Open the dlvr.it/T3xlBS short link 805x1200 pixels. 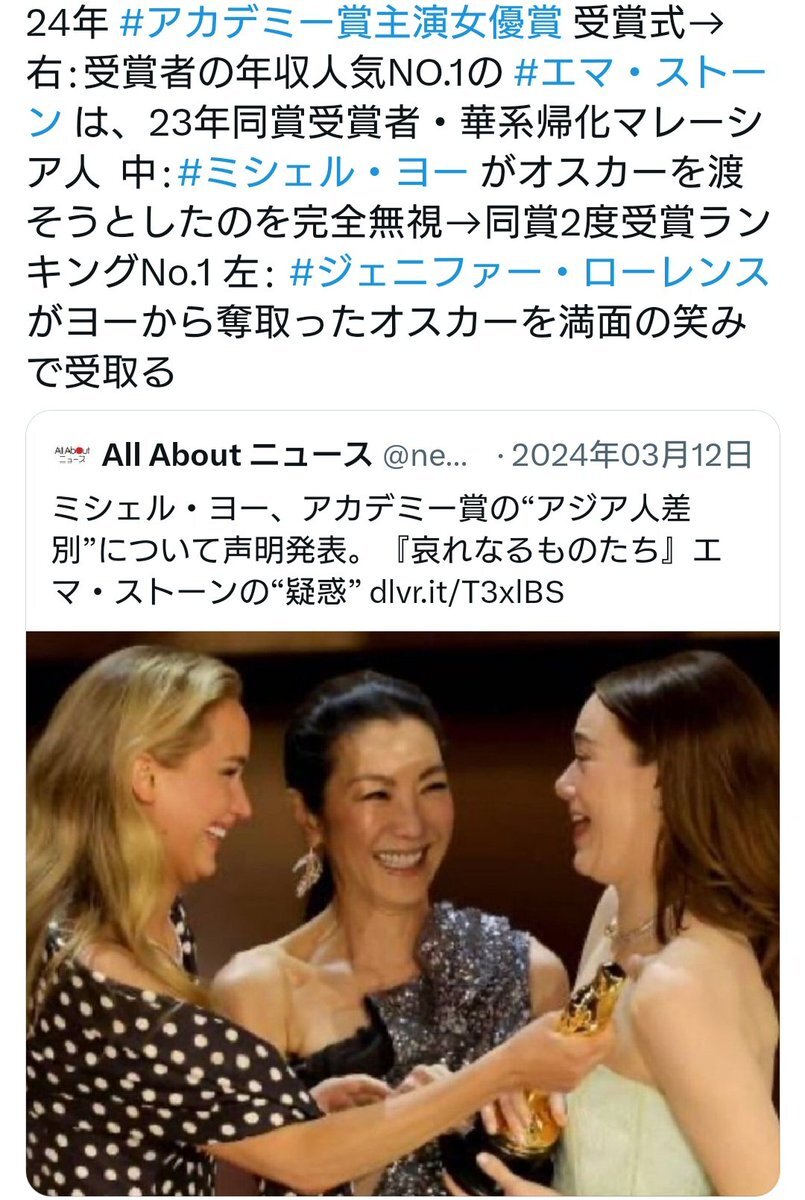(x=483, y=592)
